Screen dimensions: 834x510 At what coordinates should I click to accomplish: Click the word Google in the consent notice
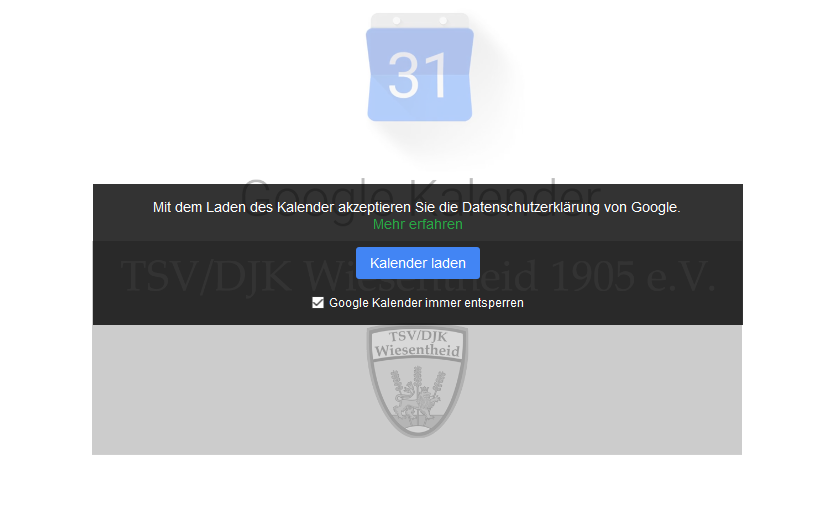pyautogui.click(x=654, y=207)
